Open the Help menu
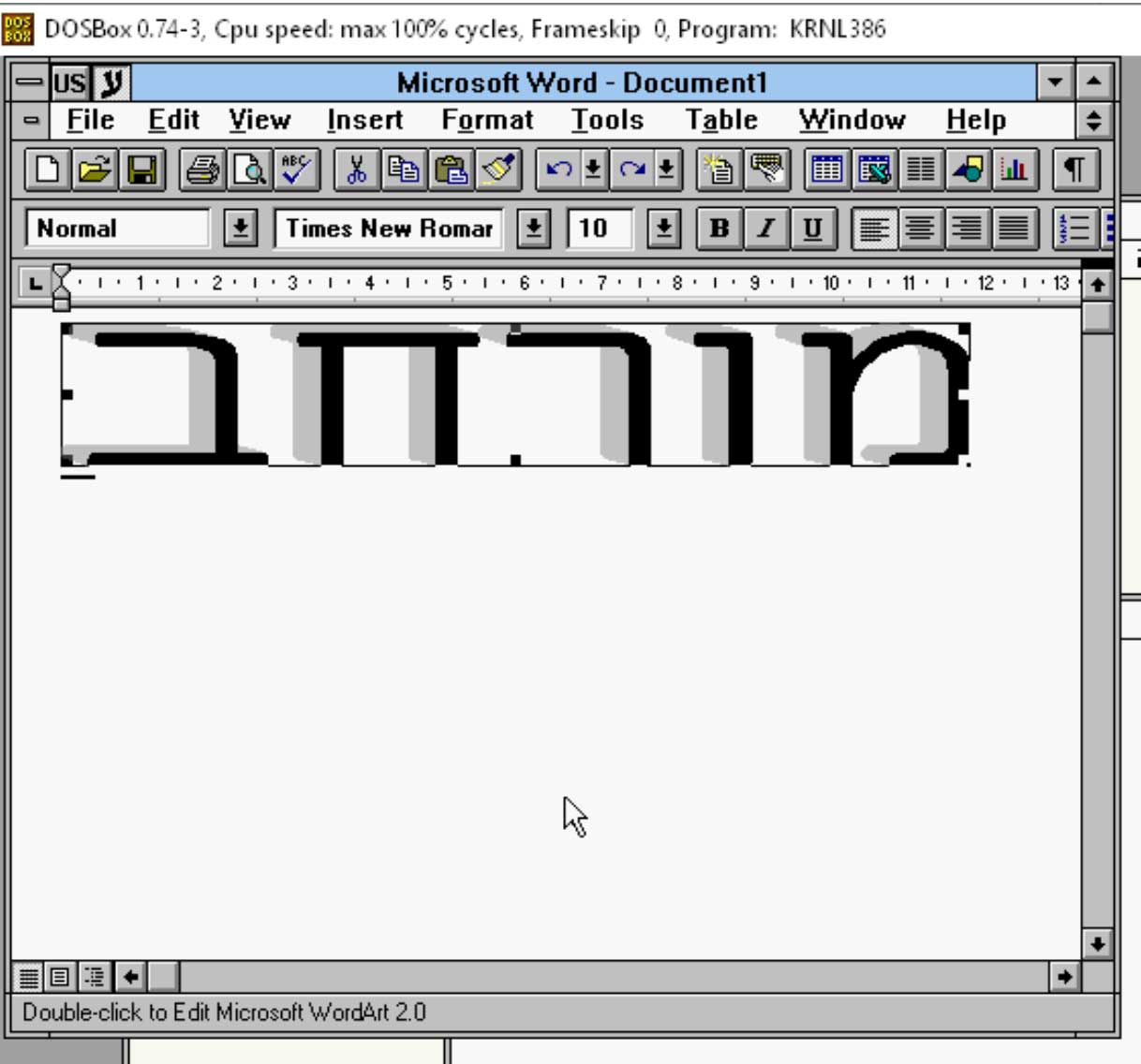1141x1064 pixels. (x=975, y=120)
